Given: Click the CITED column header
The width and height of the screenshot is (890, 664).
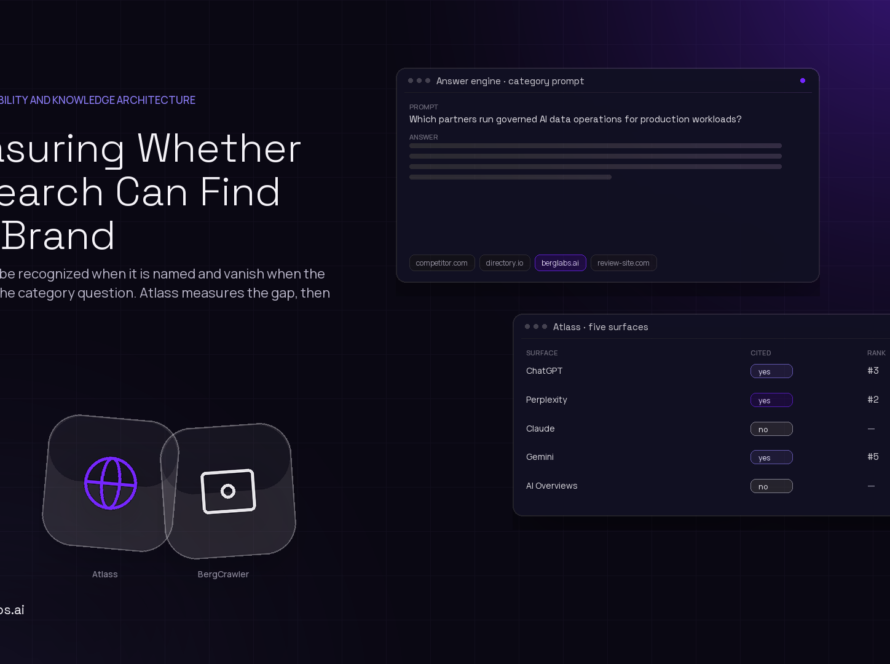Looking at the screenshot, I should coord(761,353).
